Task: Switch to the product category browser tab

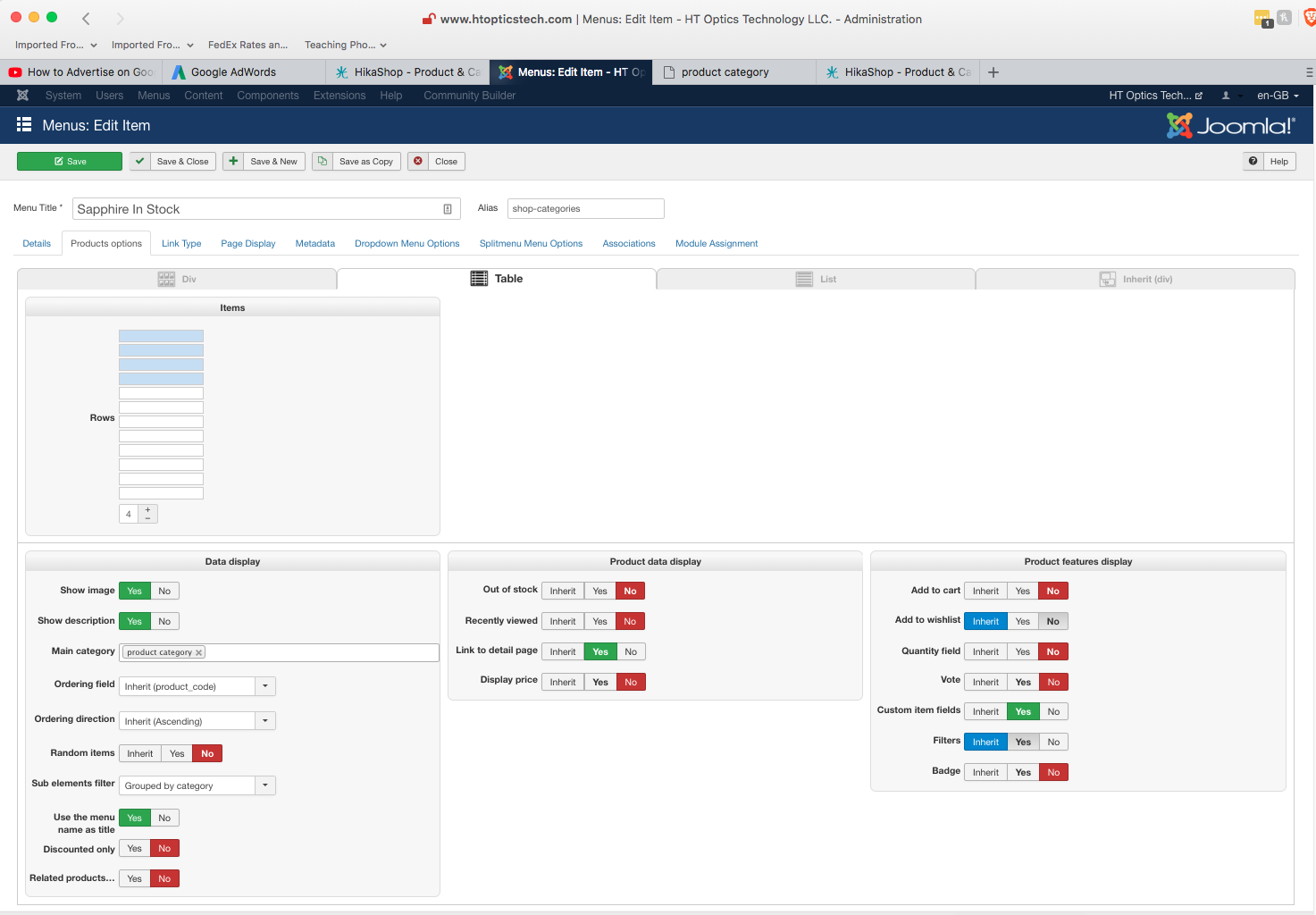Action: tap(734, 72)
